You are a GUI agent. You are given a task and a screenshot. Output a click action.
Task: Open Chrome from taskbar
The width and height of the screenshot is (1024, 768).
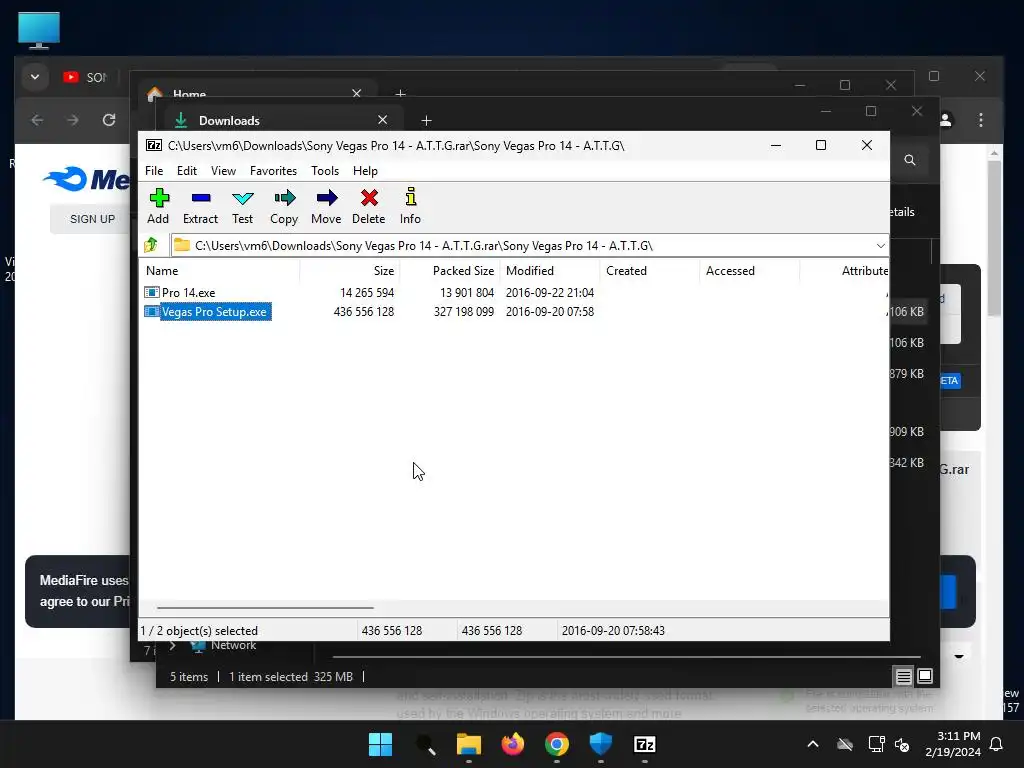(x=556, y=744)
